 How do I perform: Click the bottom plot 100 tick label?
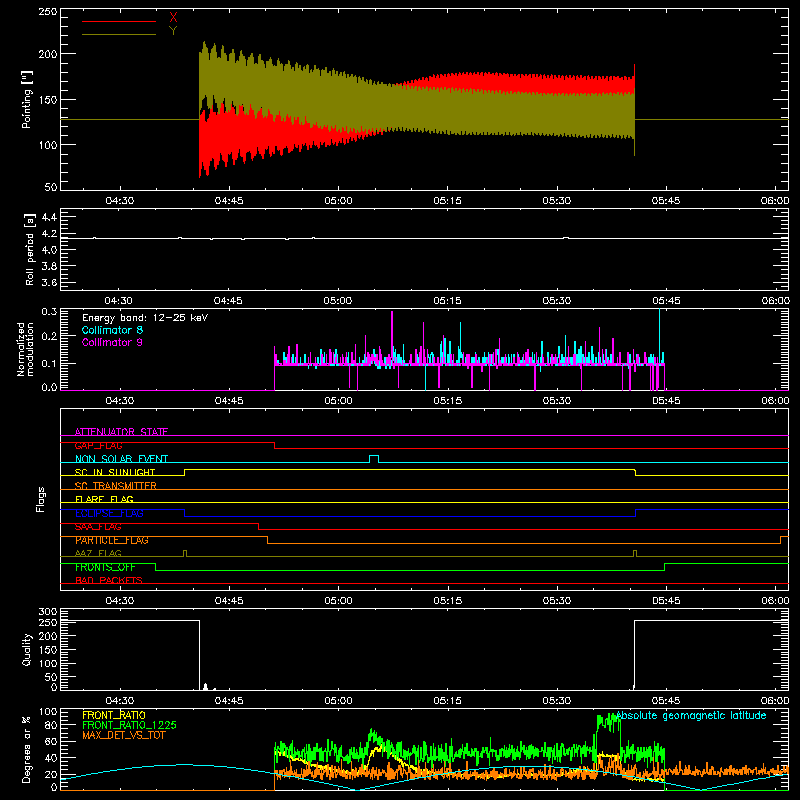(x=48, y=711)
